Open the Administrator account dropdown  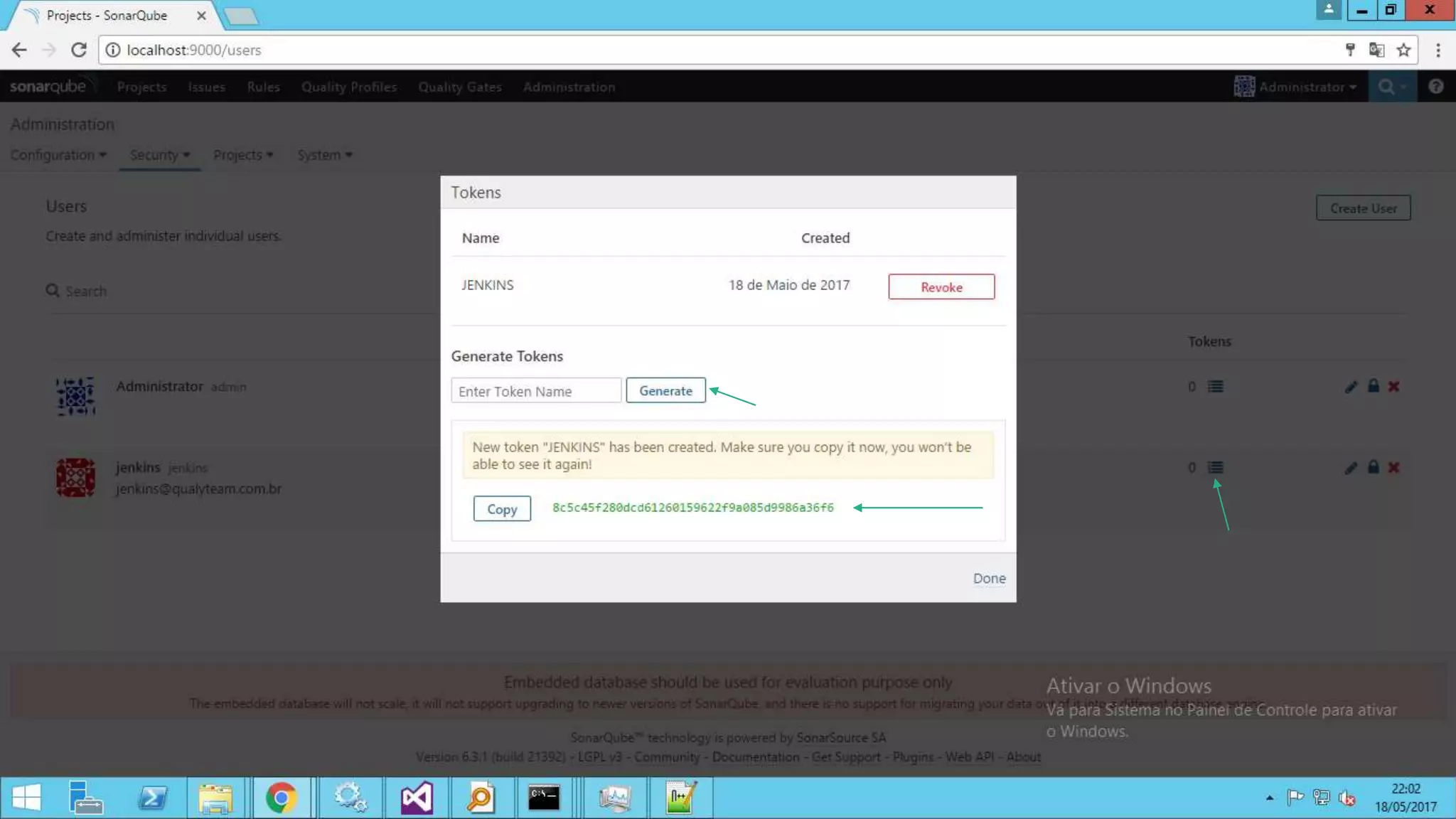[x=1296, y=87]
